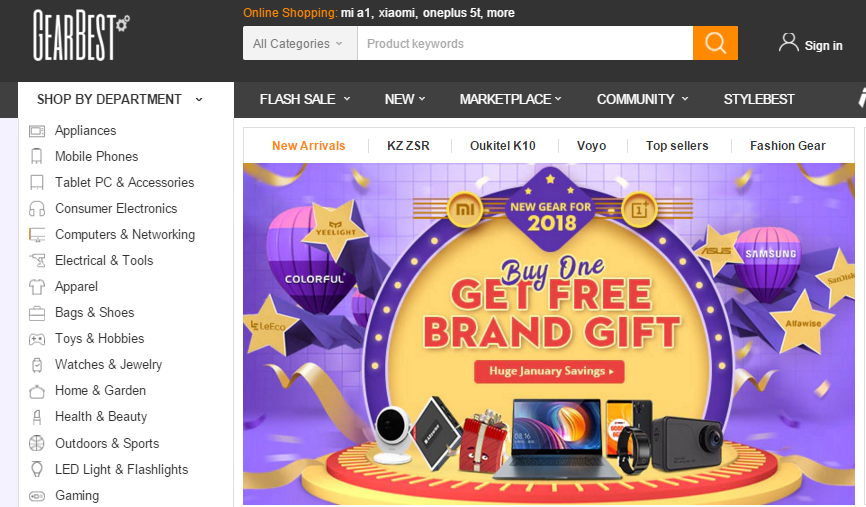Click into the Product keywords search field
This screenshot has width=866, height=507.
click(x=525, y=43)
